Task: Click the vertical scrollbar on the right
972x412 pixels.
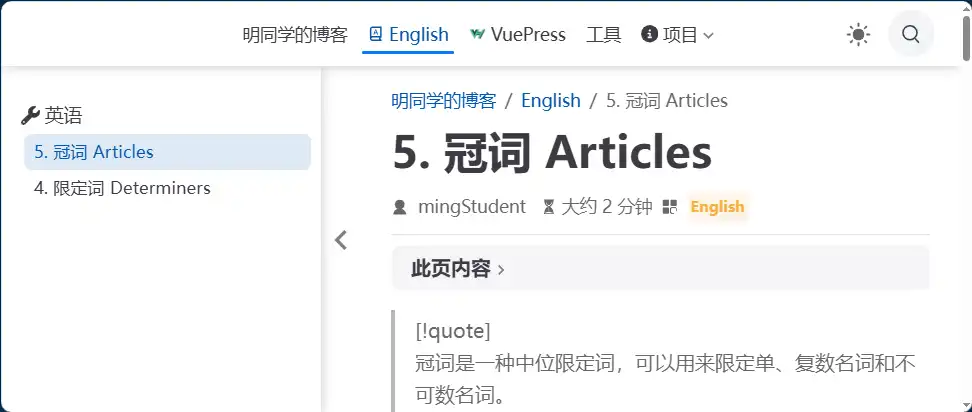Action: pyautogui.click(x=965, y=200)
